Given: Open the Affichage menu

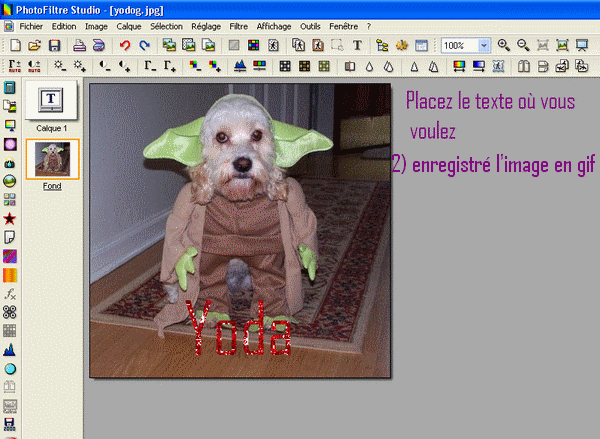Looking at the screenshot, I should pos(274,26).
